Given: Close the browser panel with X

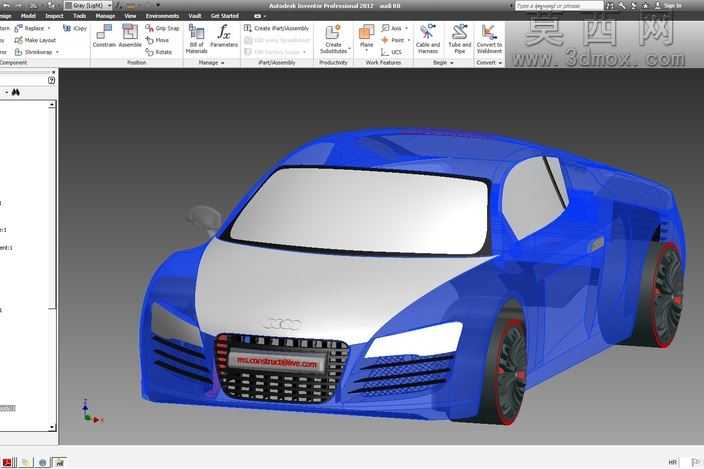Looking at the screenshot, I should pyautogui.click(x=53, y=72).
